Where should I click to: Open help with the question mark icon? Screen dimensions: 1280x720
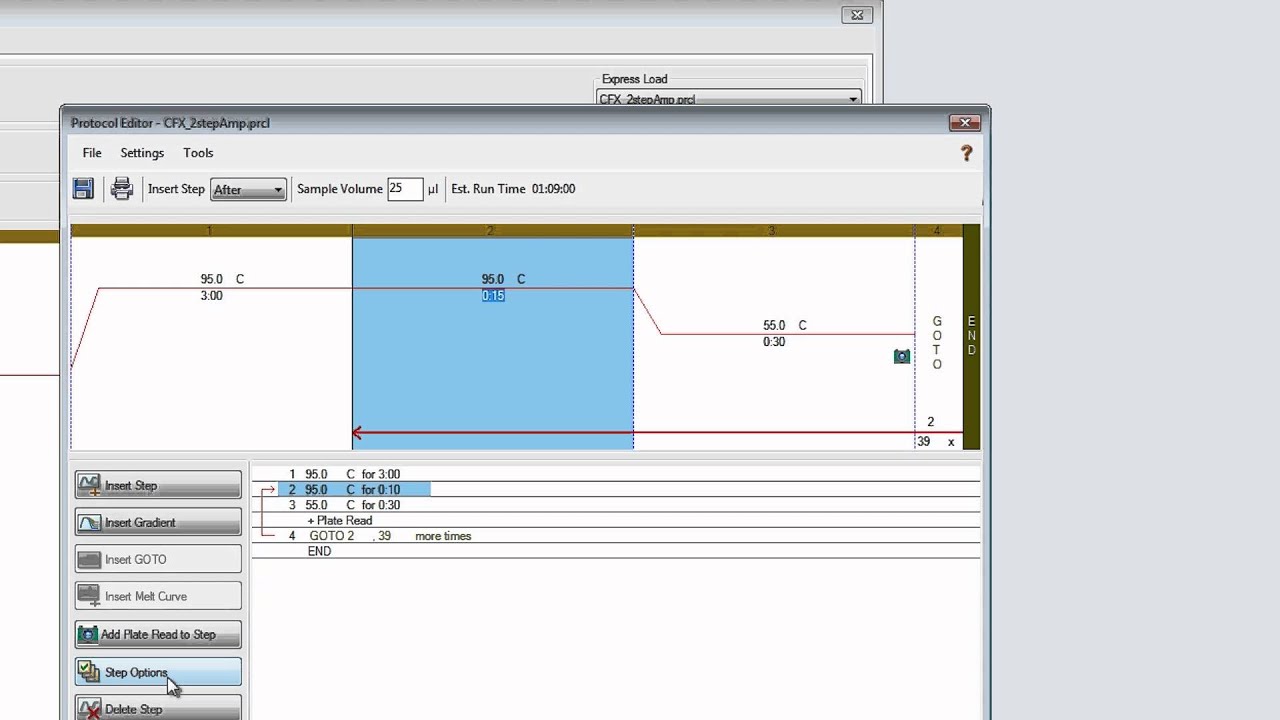966,153
